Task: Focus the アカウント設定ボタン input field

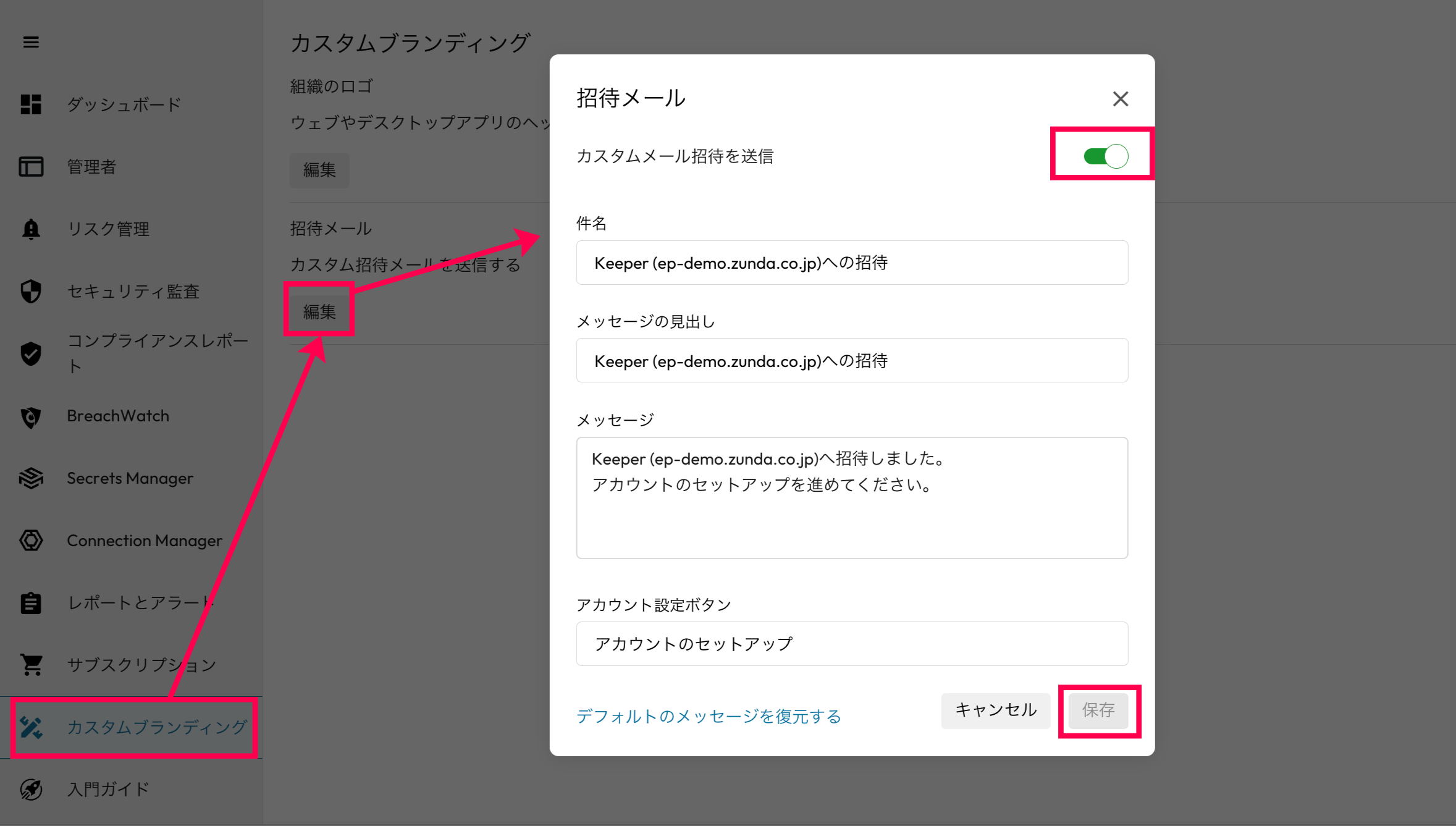Action: (852, 644)
